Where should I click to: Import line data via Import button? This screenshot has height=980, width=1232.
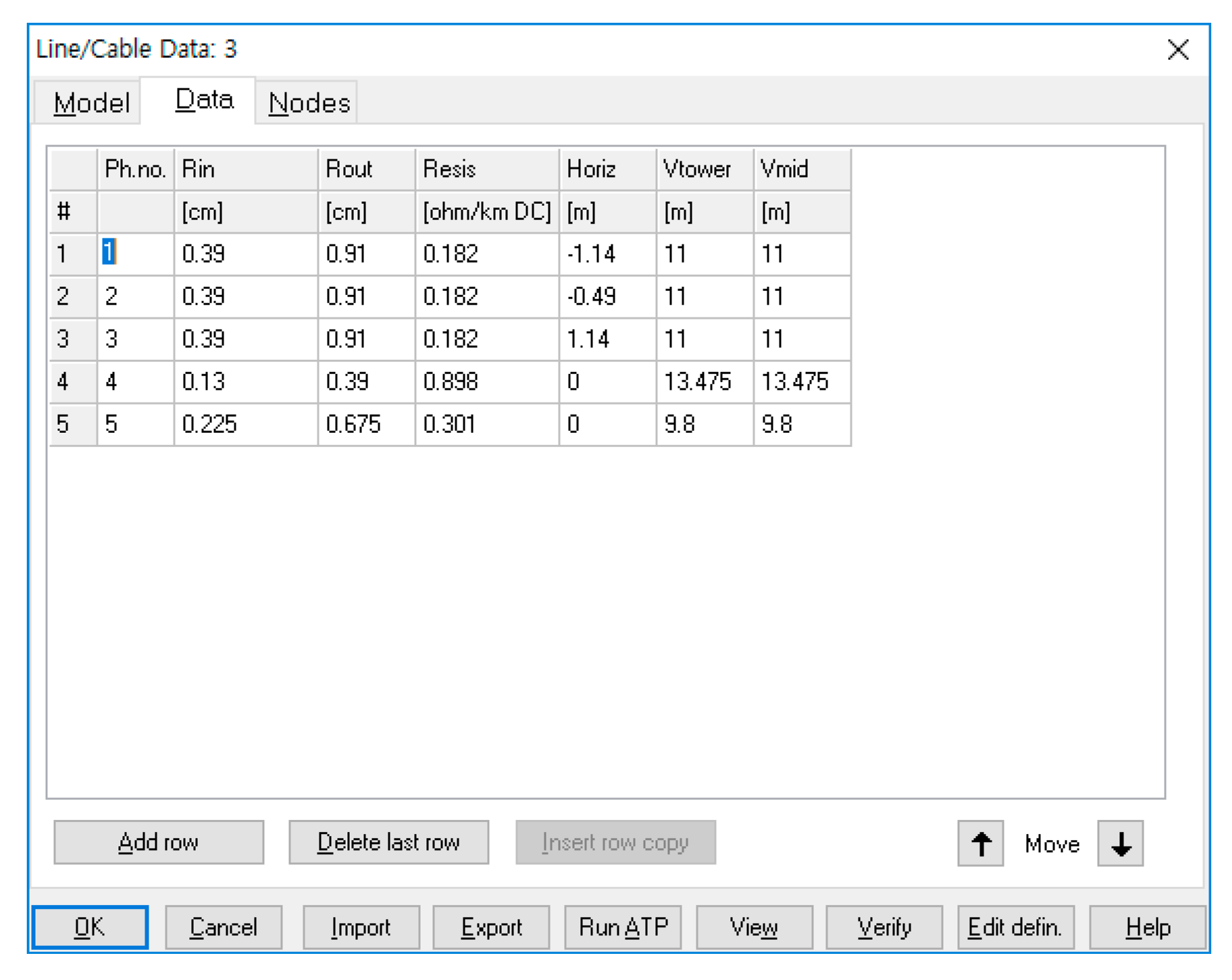tap(361, 927)
